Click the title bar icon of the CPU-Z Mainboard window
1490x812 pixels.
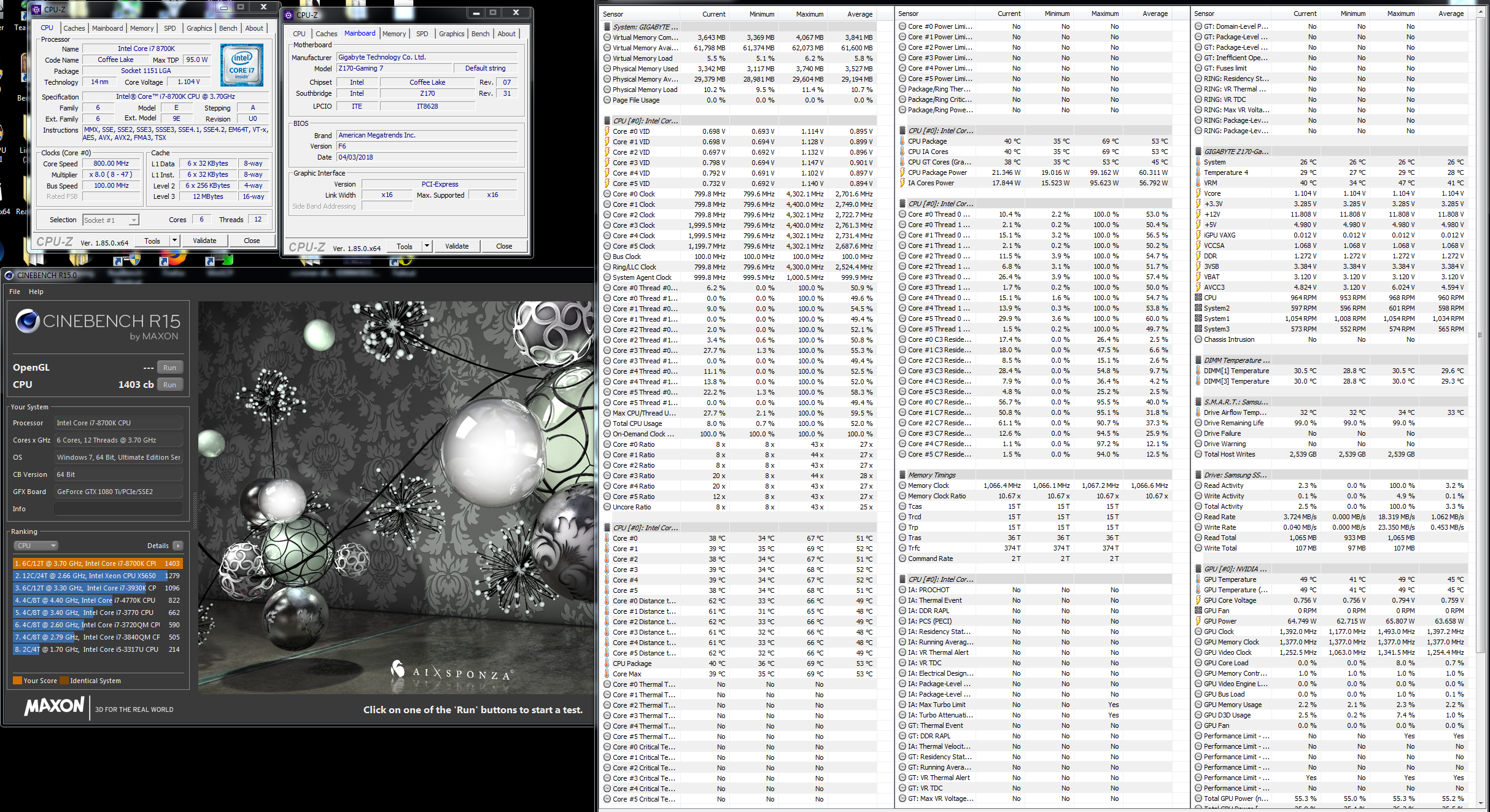289,15
